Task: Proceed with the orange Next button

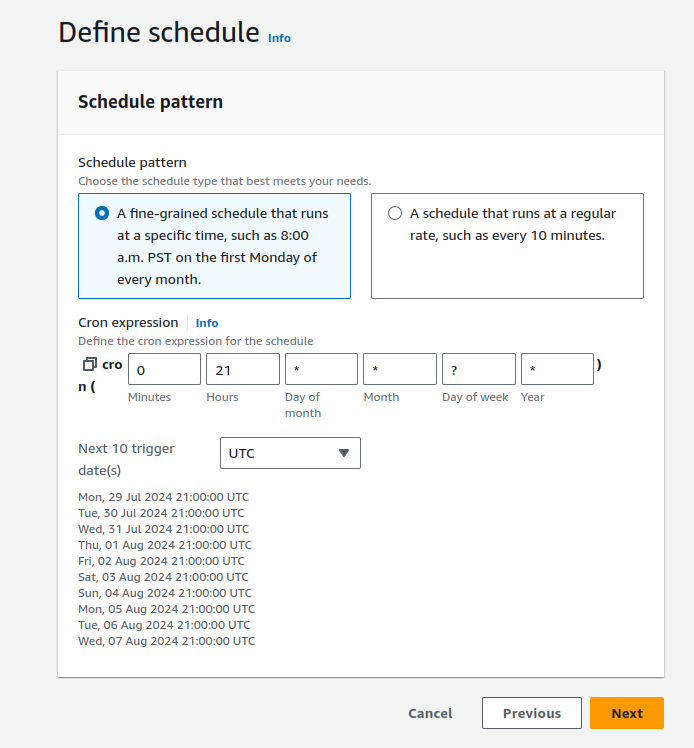Action: [x=627, y=713]
